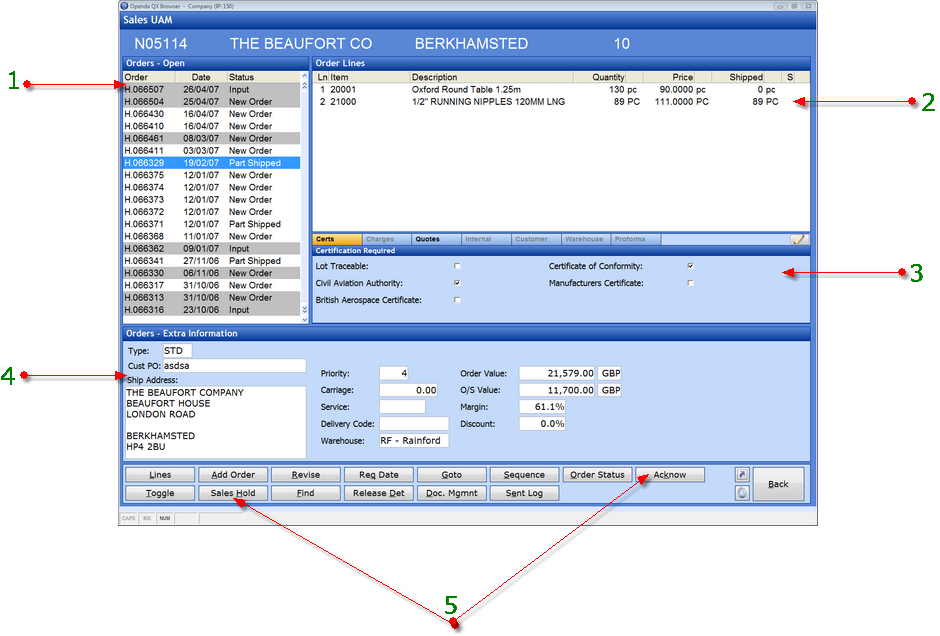940x636 pixels.
Task: Click the Add Order button
Action: pos(233,475)
